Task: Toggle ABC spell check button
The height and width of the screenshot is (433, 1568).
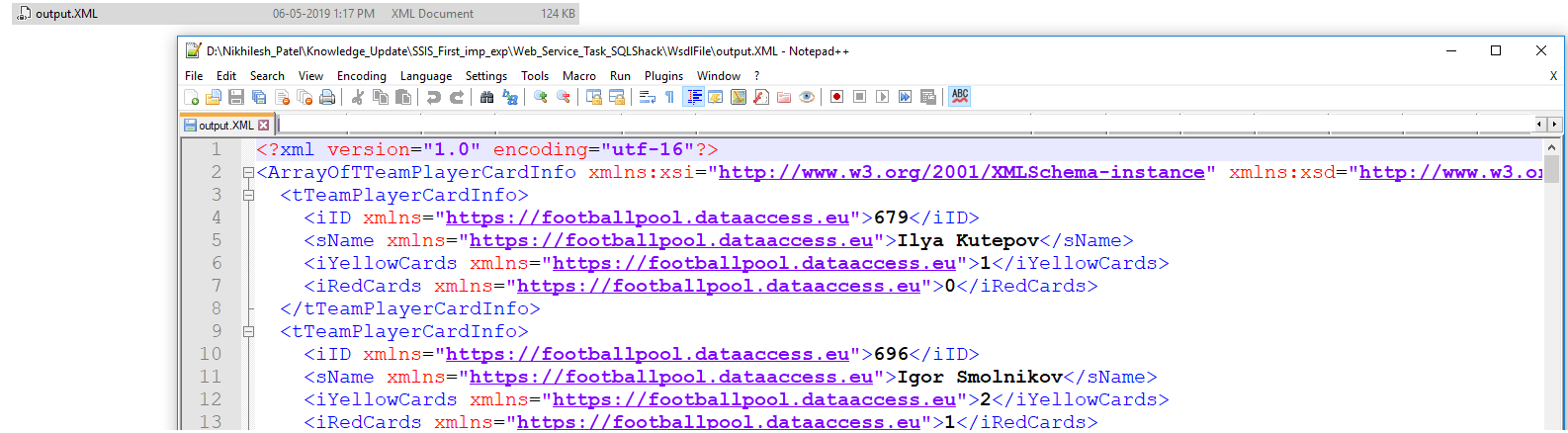Action: click(960, 97)
